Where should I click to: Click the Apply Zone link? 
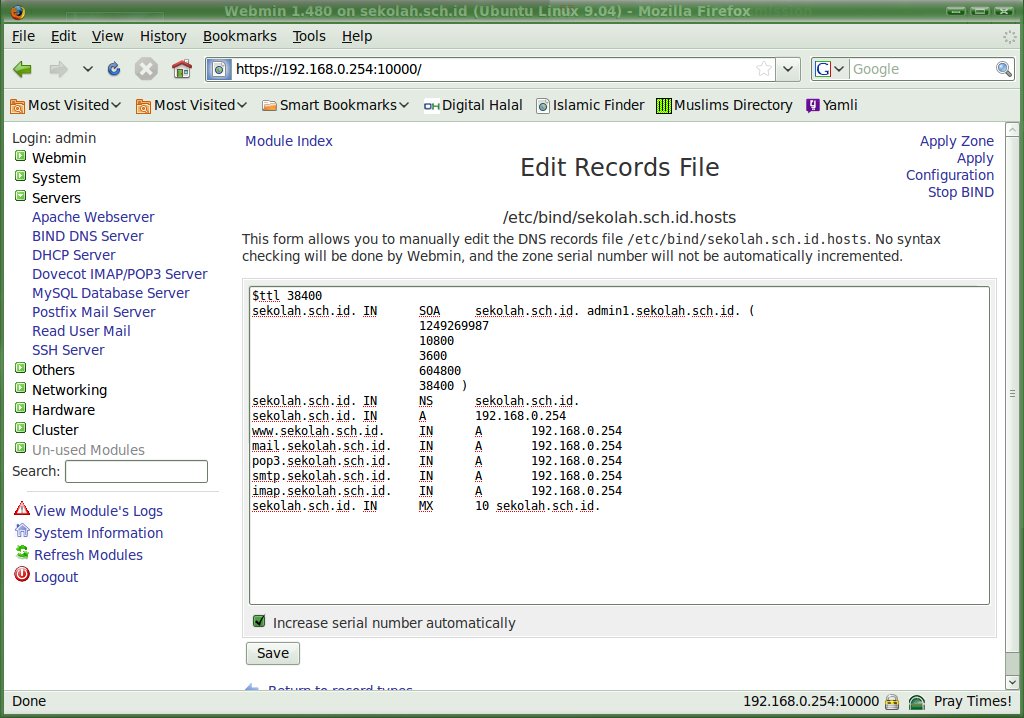click(x=956, y=141)
